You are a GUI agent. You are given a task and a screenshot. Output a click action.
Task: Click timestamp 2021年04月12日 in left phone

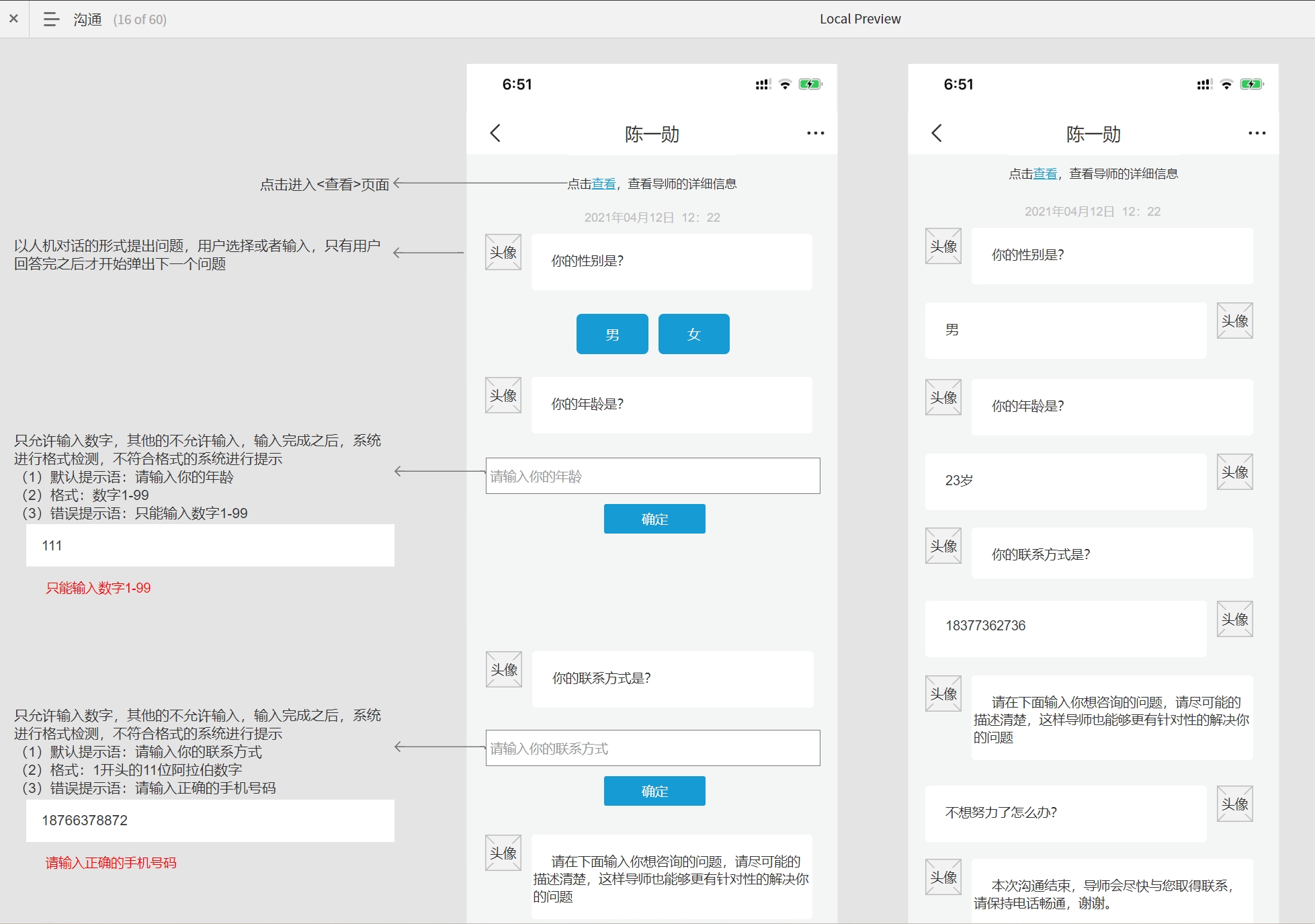[652, 217]
